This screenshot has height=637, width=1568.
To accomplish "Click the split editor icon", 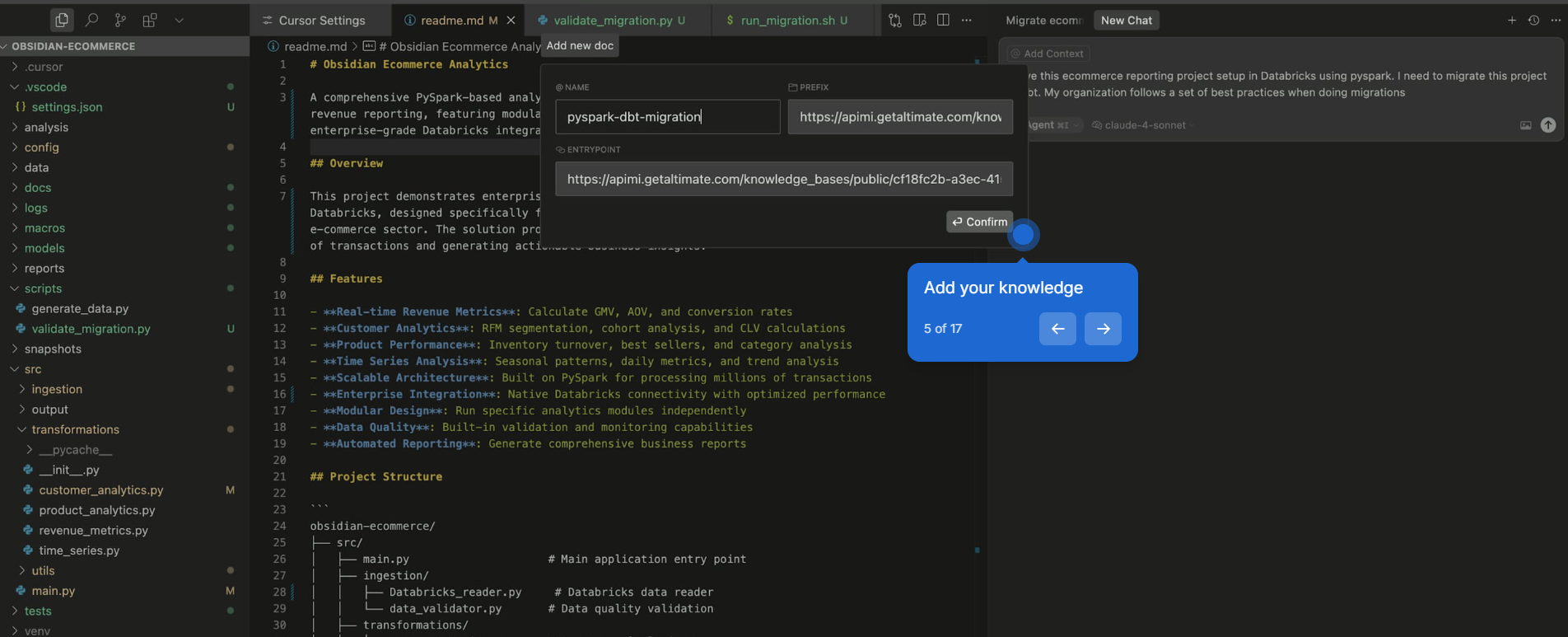I will coord(943,20).
